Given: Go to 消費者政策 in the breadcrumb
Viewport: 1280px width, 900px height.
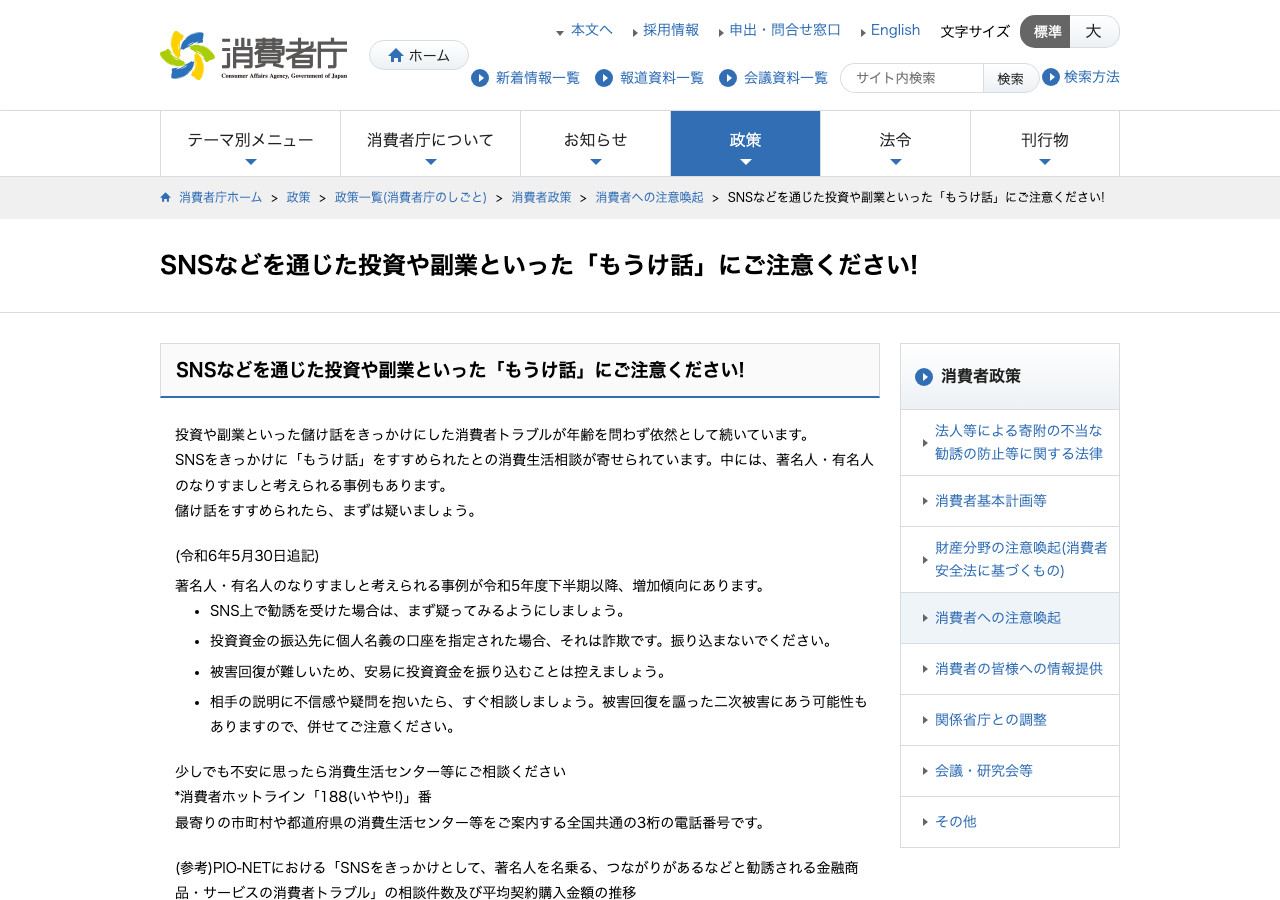Looking at the screenshot, I should (x=542, y=197).
